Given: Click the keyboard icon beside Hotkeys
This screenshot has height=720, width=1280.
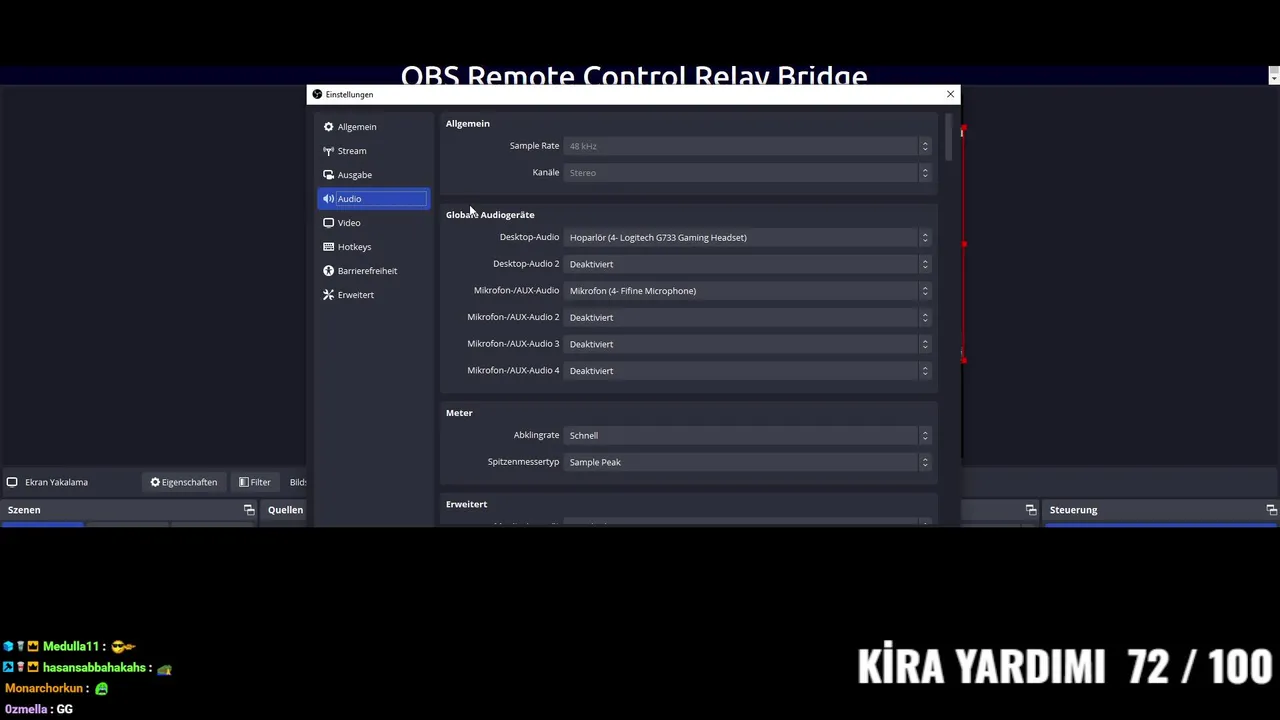Looking at the screenshot, I should click(x=328, y=247).
